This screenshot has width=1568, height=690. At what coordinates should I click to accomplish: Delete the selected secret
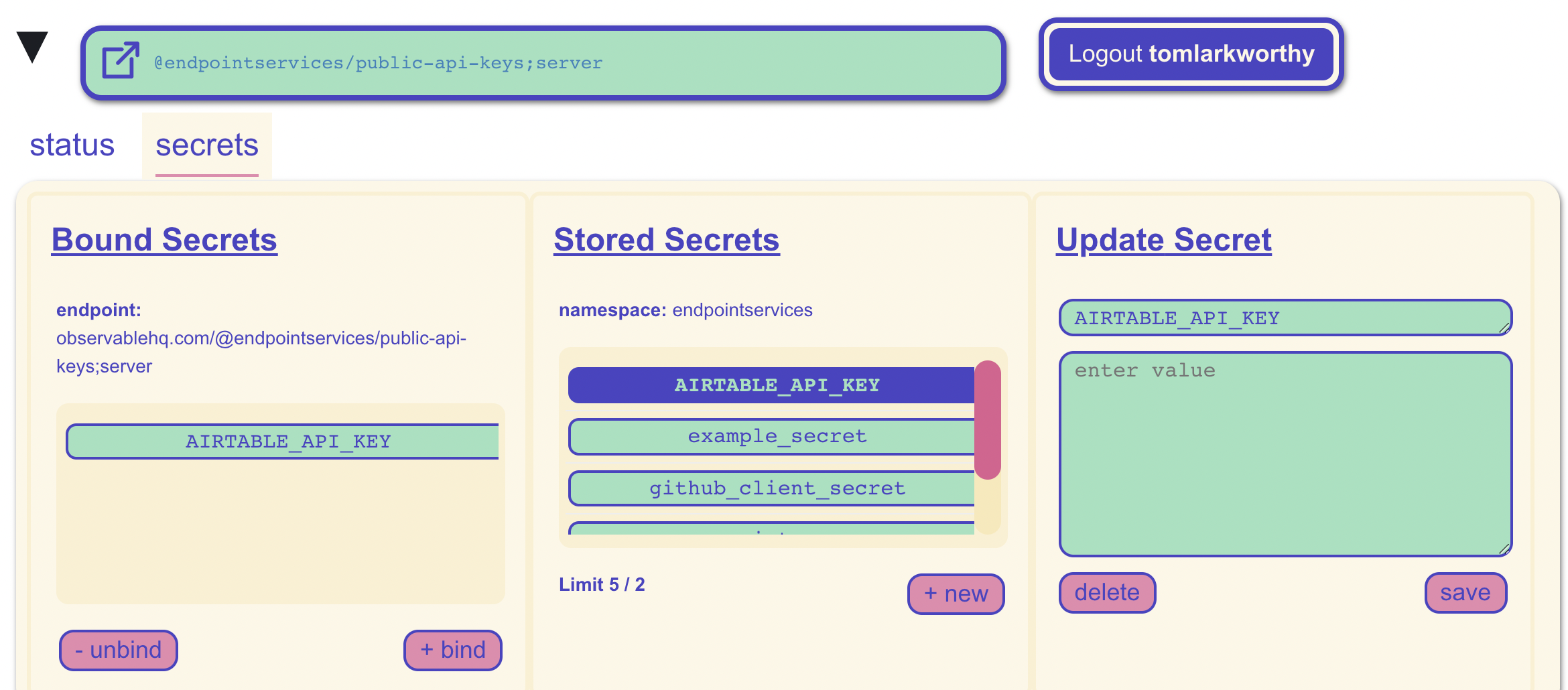point(1107,593)
